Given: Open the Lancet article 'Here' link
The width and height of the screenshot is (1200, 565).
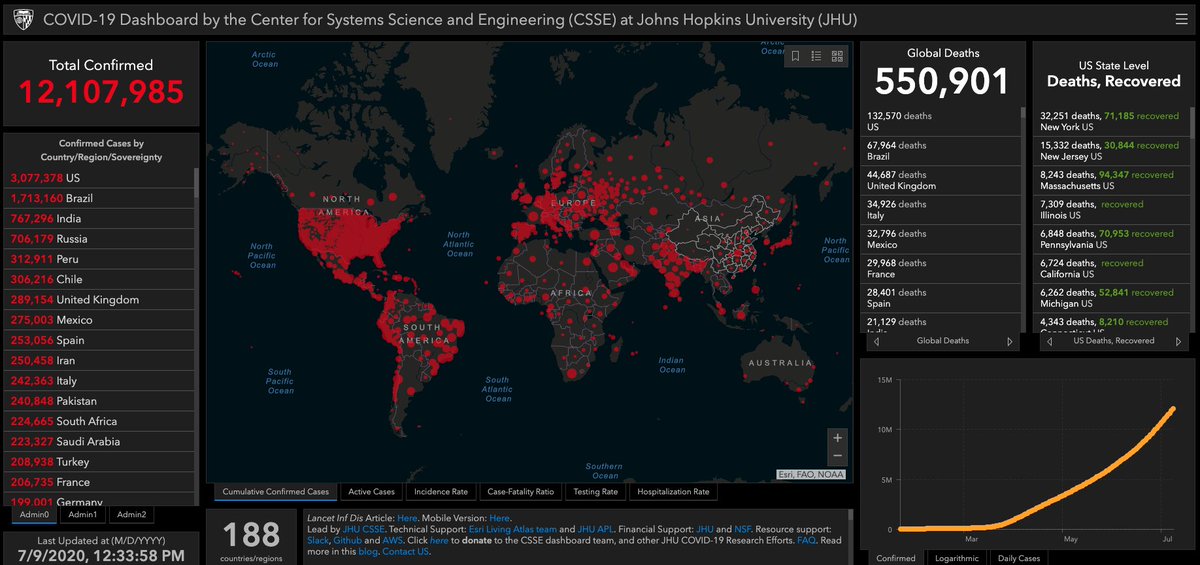Looking at the screenshot, I should (407, 518).
